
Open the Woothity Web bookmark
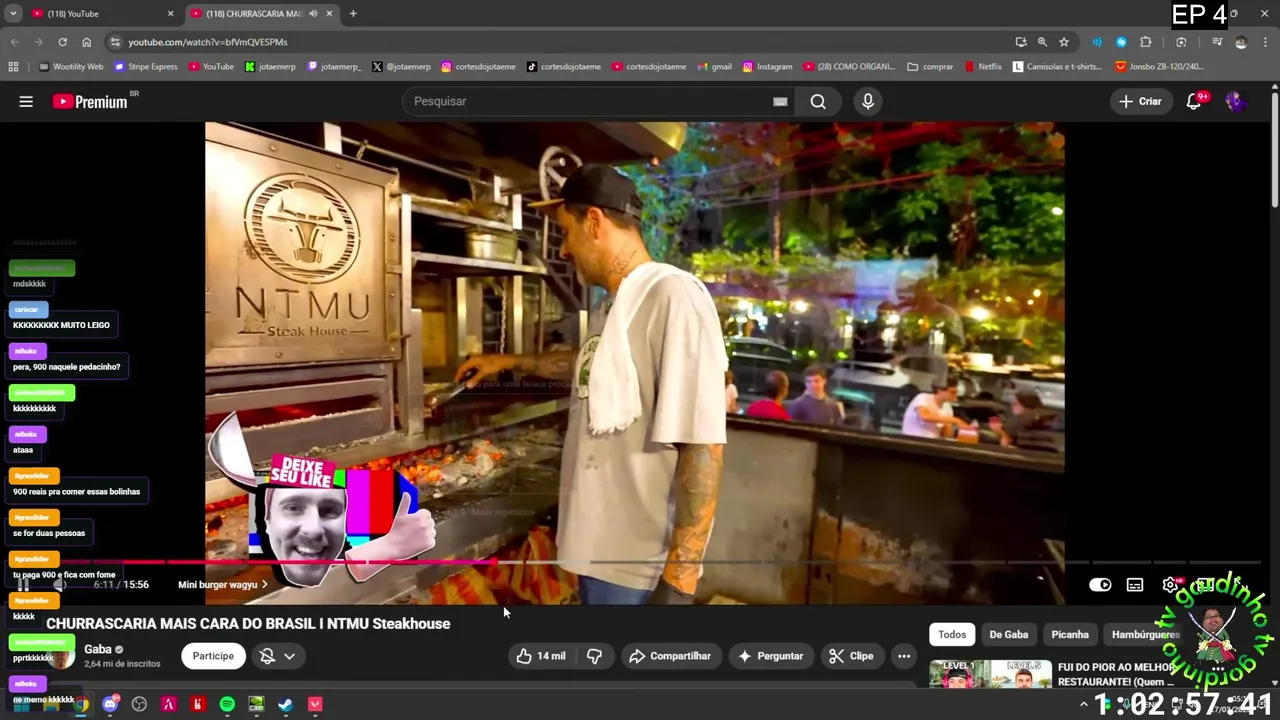[x=71, y=67]
